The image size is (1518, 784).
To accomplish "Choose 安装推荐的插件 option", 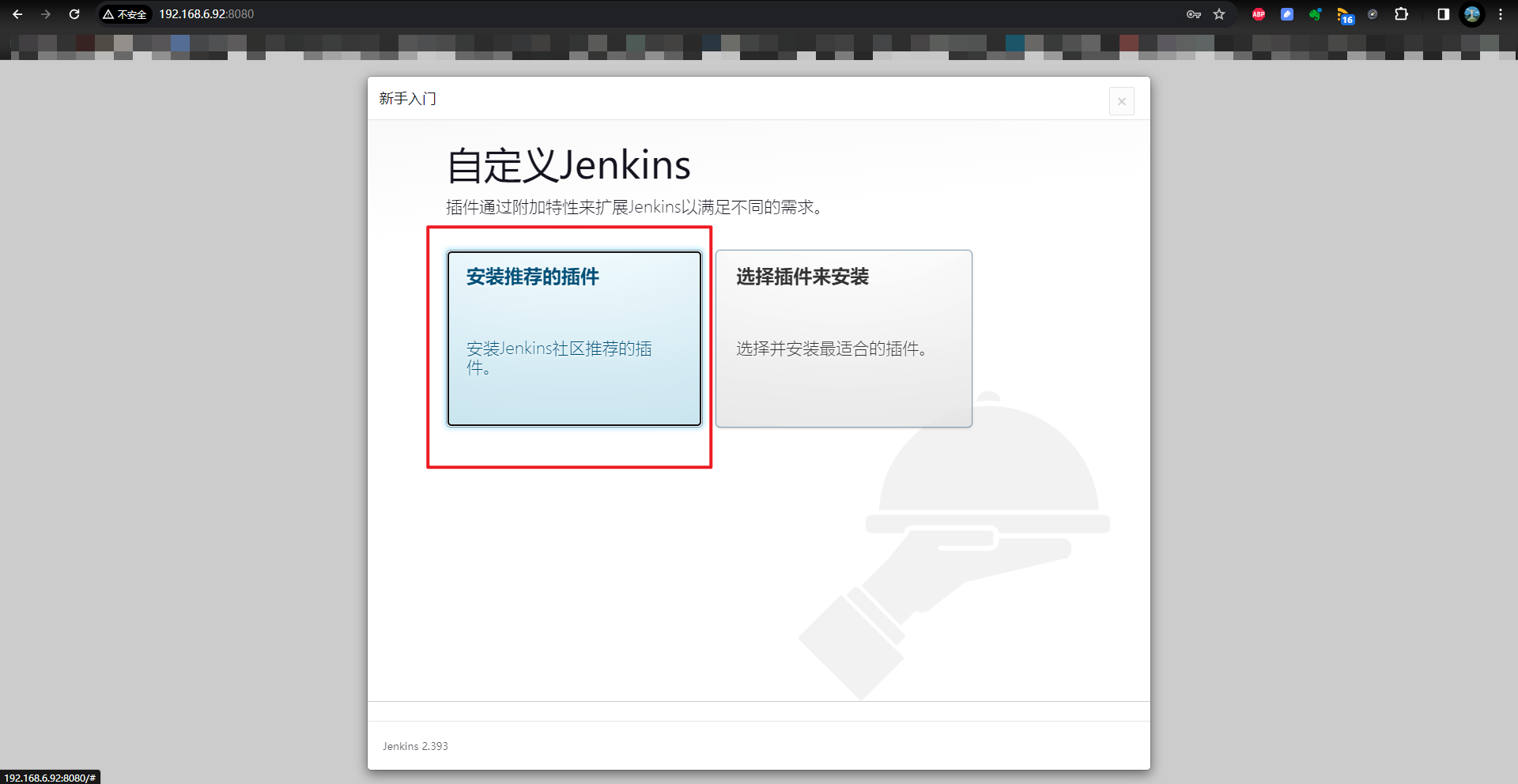I will point(574,338).
